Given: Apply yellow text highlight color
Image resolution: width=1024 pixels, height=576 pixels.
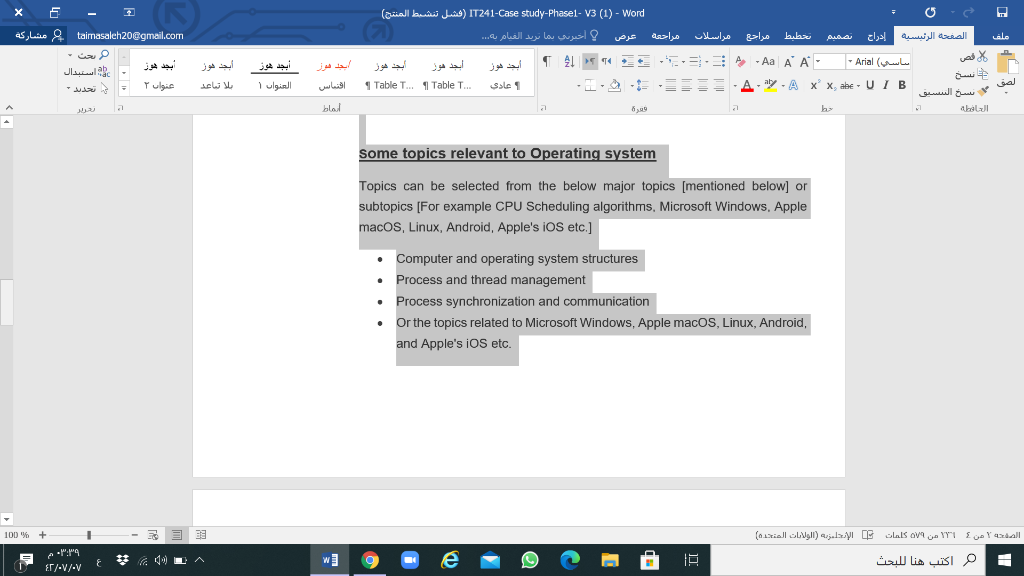Looking at the screenshot, I should coord(770,85).
